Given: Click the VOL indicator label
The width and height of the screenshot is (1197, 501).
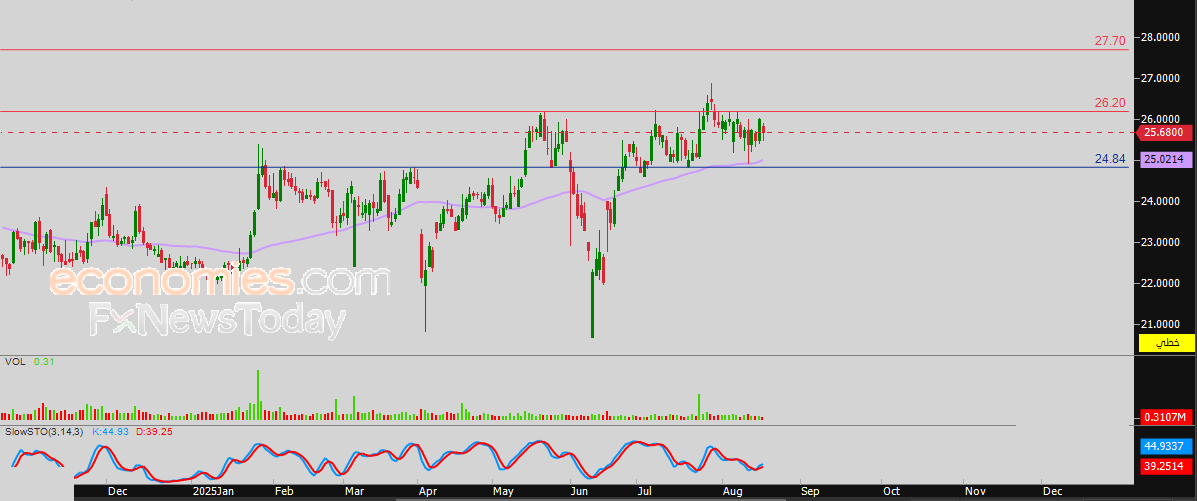Looking at the screenshot, I should (x=15, y=361).
